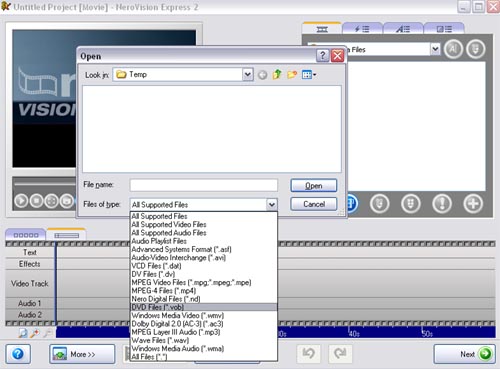Switch to the transitions tab
This screenshot has width=500, height=369.
(x=444, y=29)
